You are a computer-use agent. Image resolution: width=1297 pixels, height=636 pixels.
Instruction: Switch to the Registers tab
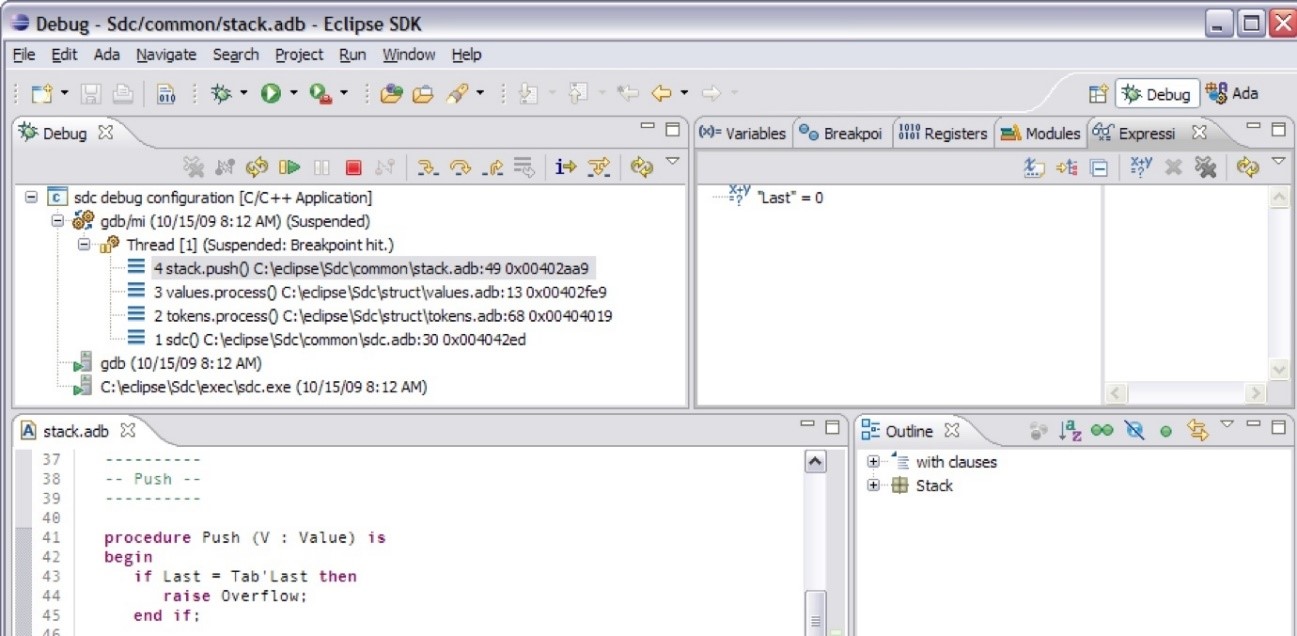[943, 133]
